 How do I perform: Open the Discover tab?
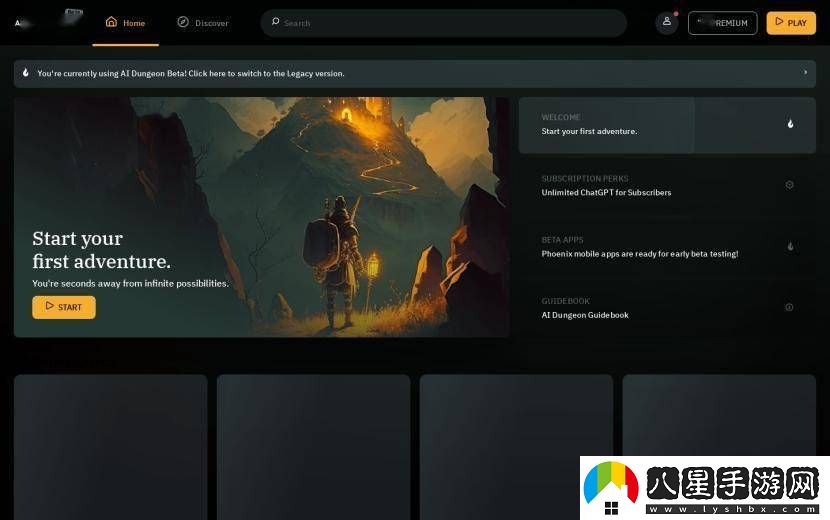[203, 23]
